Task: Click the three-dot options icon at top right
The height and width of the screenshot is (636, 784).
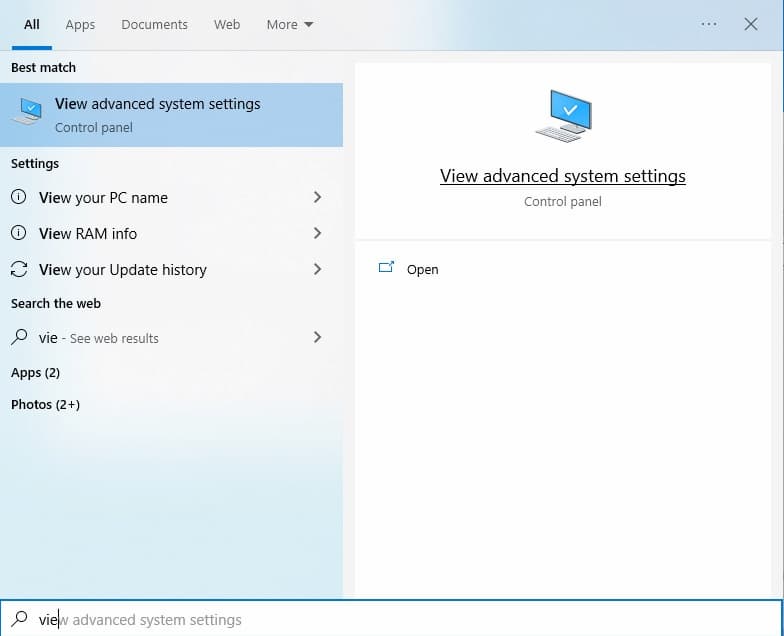Action: click(x=709, y=24)
